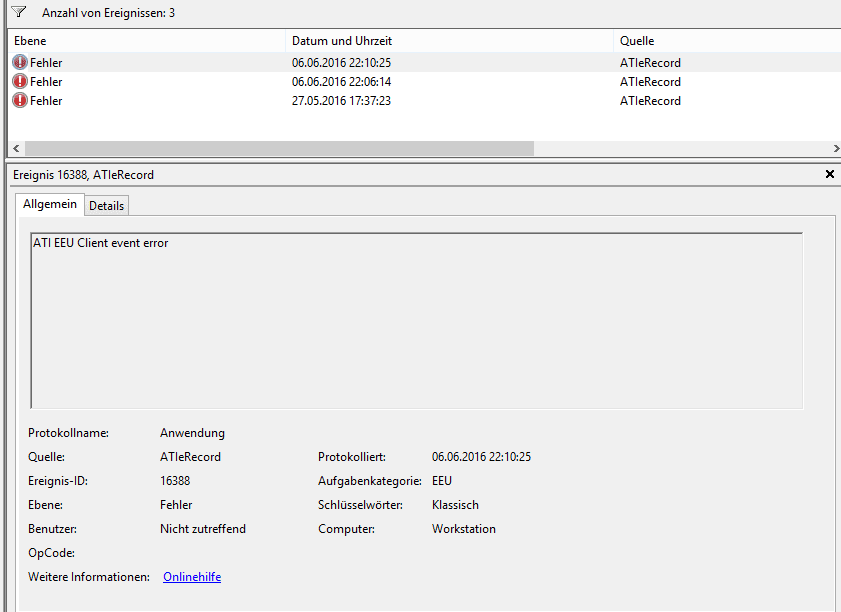Select the event dated 27.05.2016 17:37:23
This screenshot has height=612, width=841.
341,101
